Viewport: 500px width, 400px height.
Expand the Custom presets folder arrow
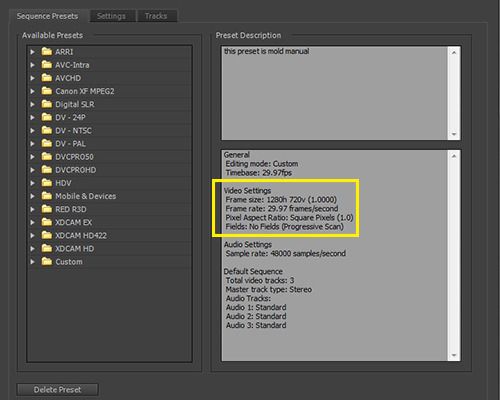click(32, 262)
